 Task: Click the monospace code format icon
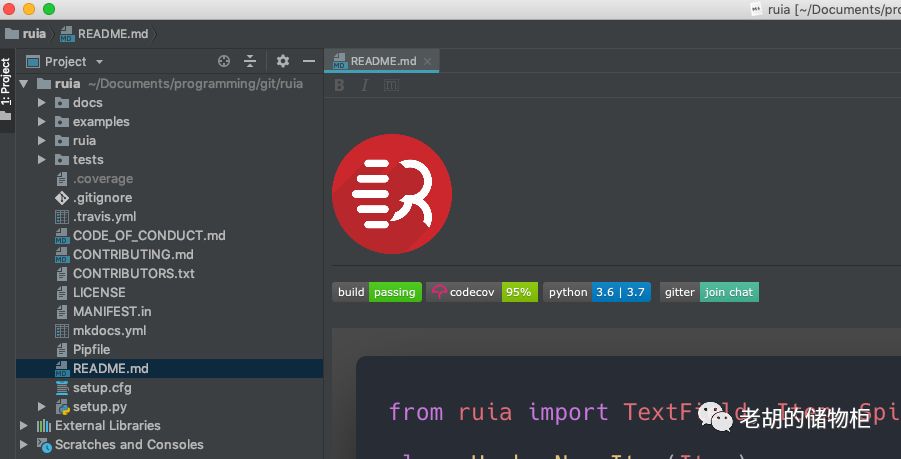[391, 86]
